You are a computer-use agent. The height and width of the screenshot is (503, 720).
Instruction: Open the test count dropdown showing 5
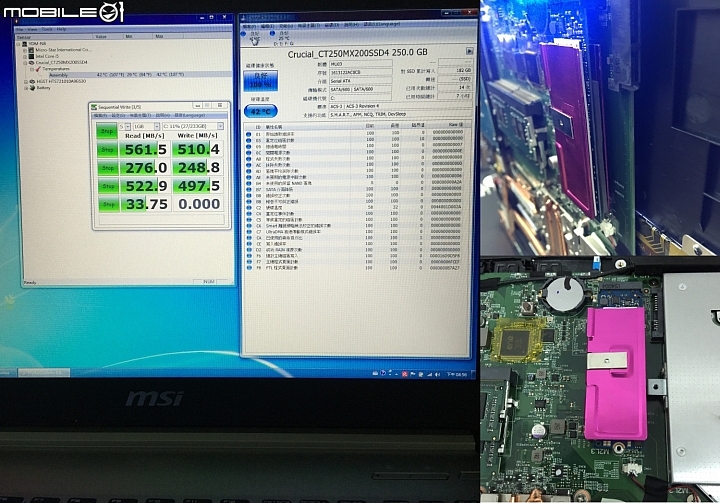[125, 126]
